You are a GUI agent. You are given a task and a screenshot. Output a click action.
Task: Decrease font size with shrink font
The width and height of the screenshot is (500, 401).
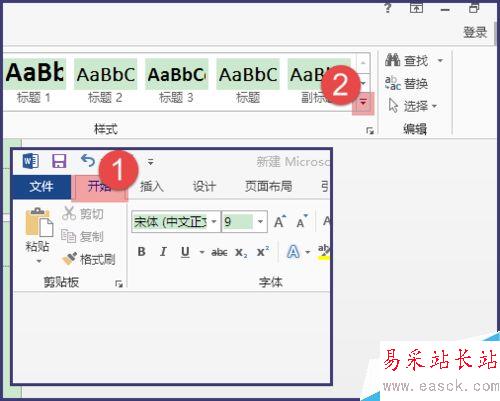pos(302,221)
